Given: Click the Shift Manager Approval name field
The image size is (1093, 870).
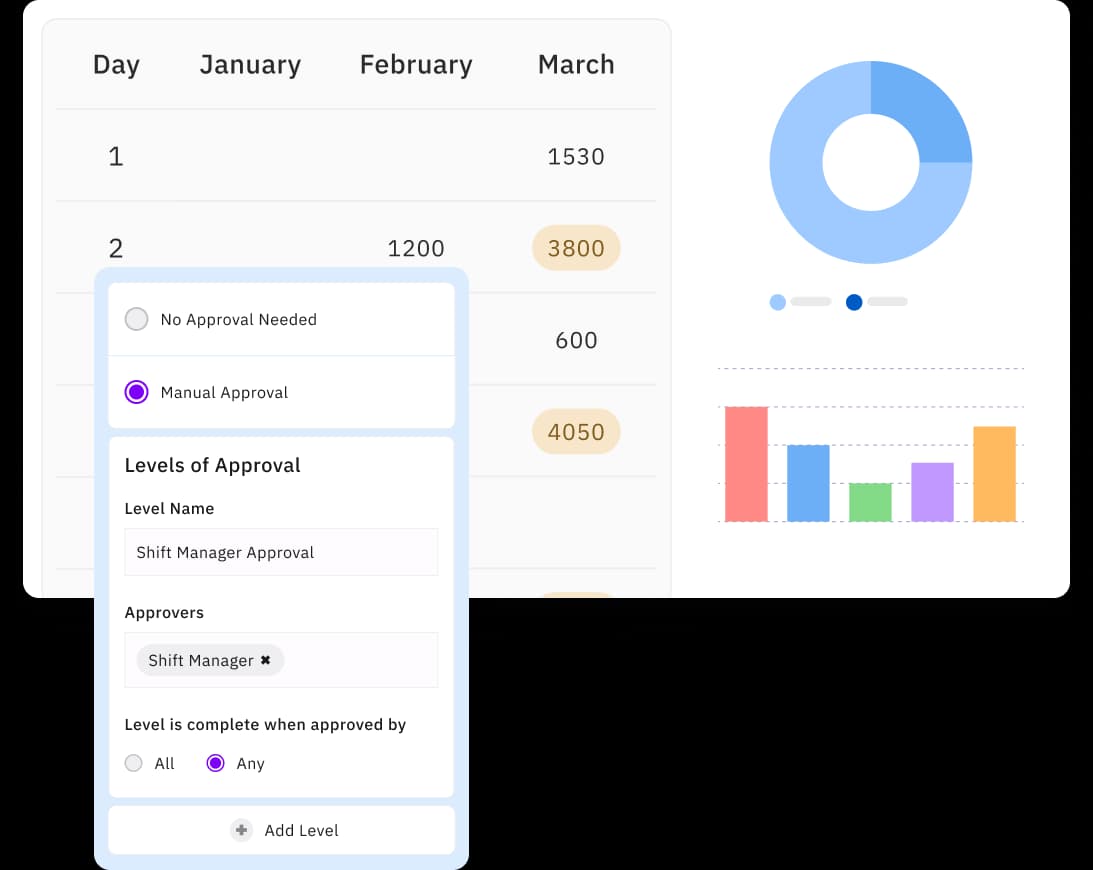Looking at the screenshot, I should (x=281, y=552).
